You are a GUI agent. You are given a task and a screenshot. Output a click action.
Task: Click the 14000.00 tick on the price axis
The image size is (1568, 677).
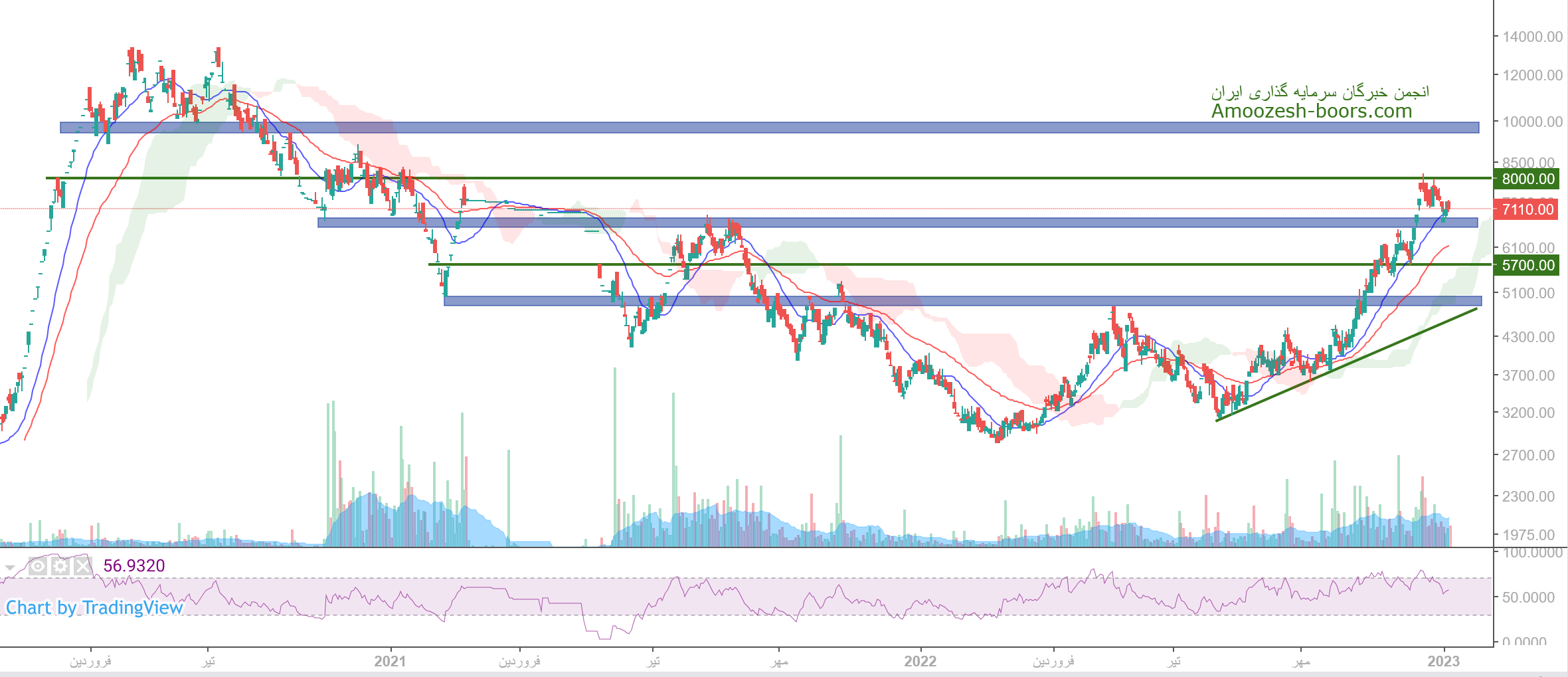coord(1532,37)
